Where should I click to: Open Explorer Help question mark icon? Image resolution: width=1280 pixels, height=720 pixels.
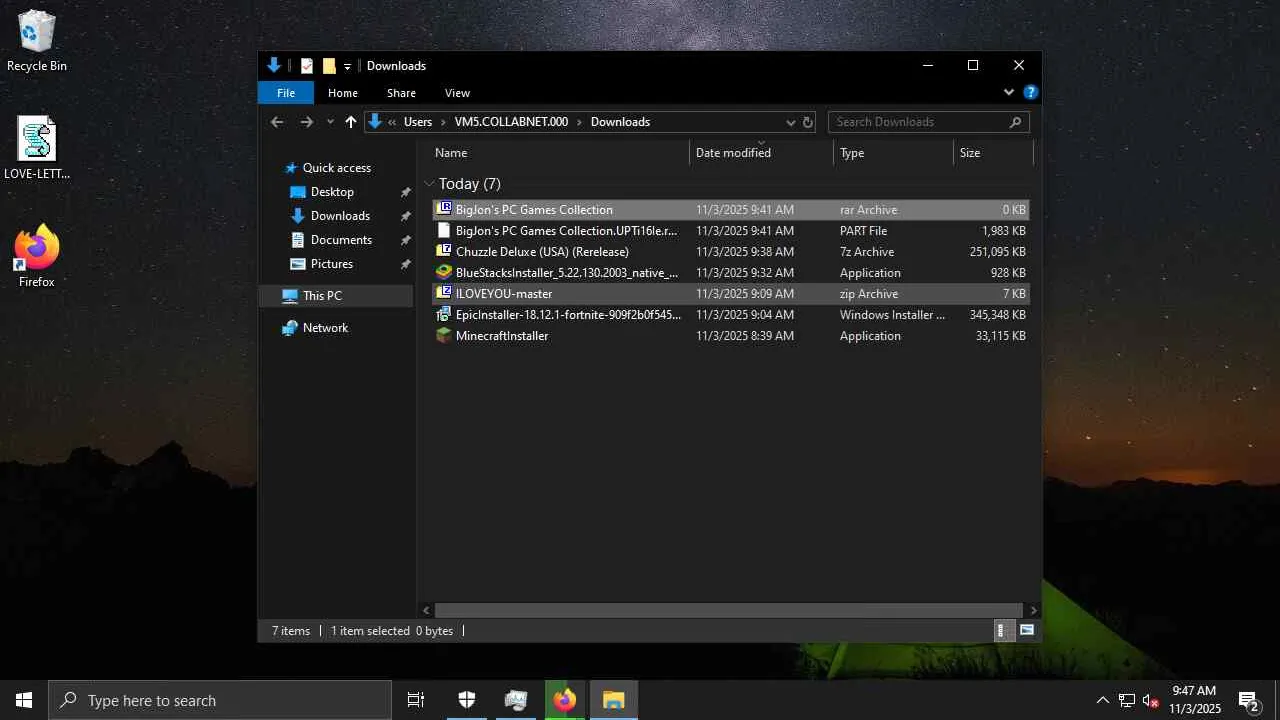coord(1031,92)
